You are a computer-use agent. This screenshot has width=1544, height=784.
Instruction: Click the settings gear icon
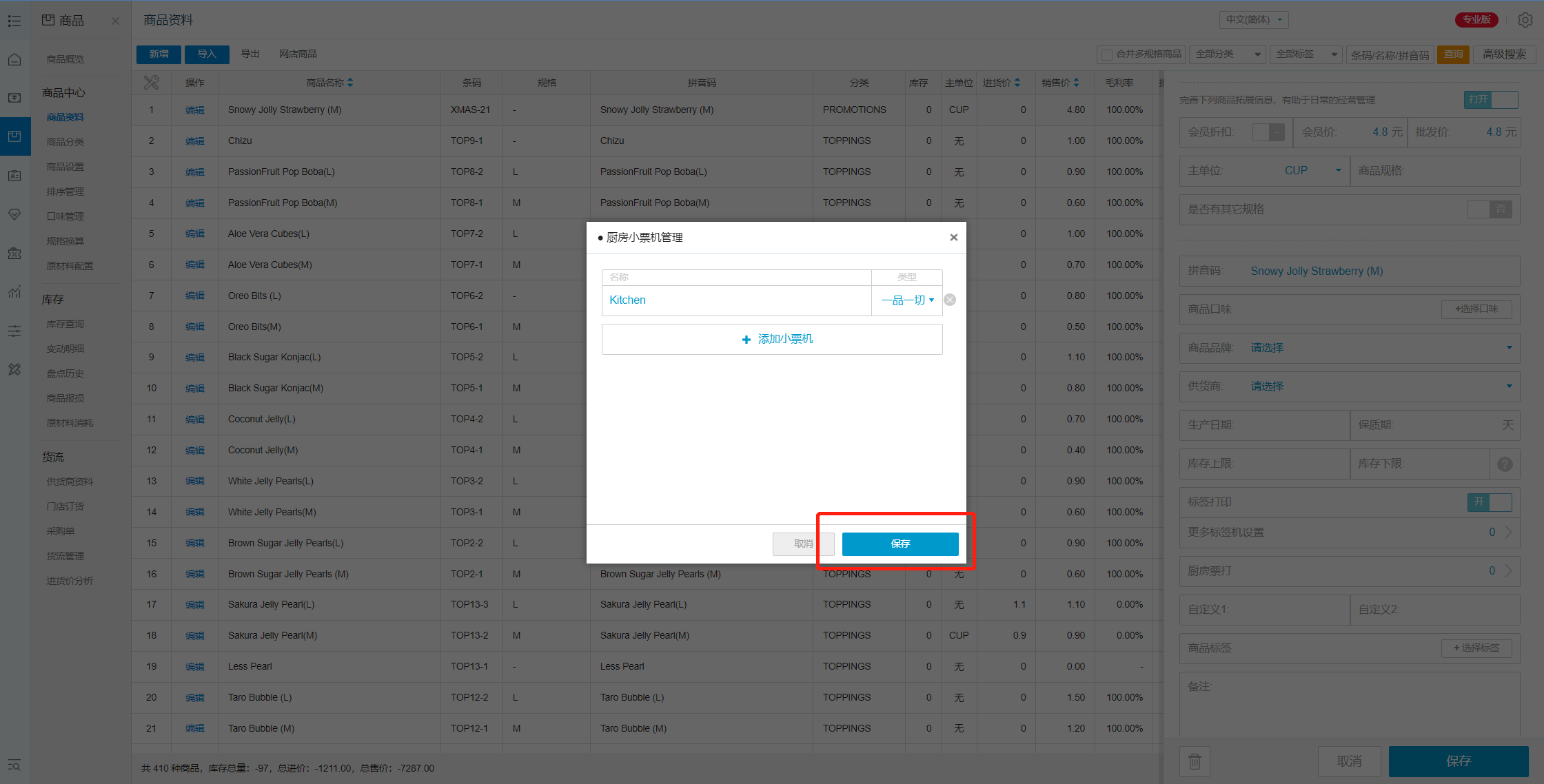coord(1525,20)
